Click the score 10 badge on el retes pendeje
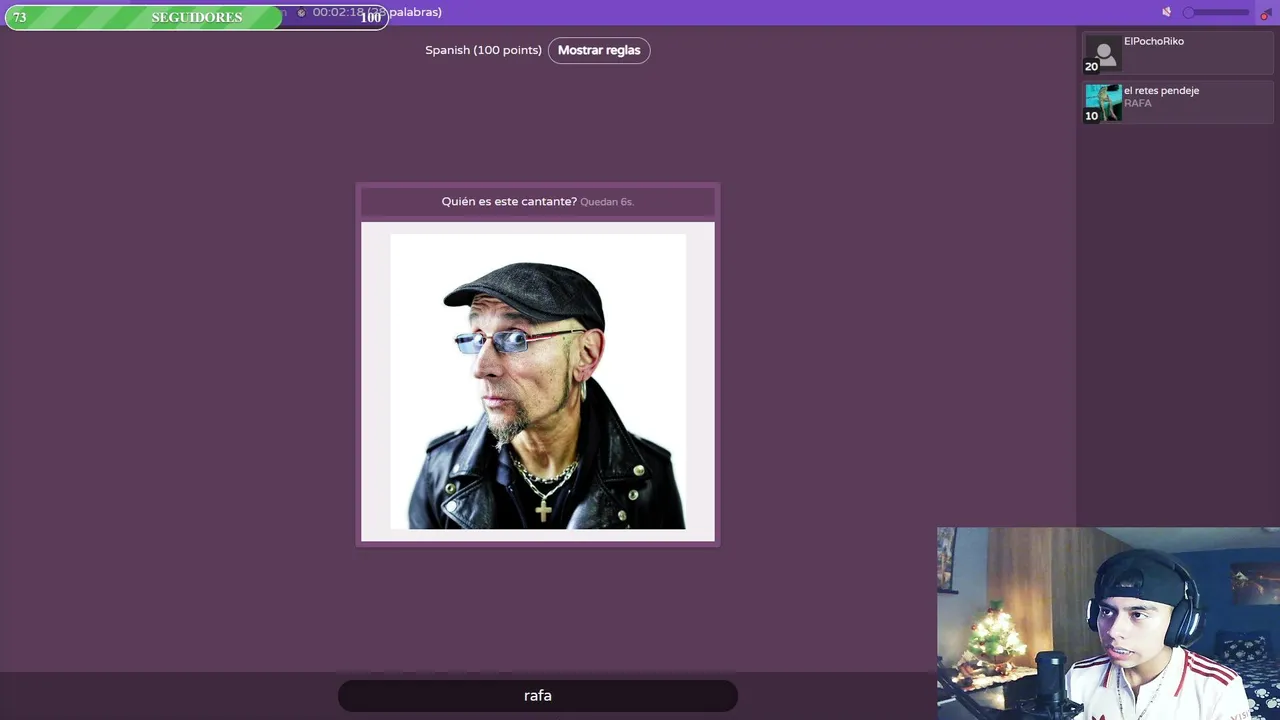 click(x=1091, y=116)
